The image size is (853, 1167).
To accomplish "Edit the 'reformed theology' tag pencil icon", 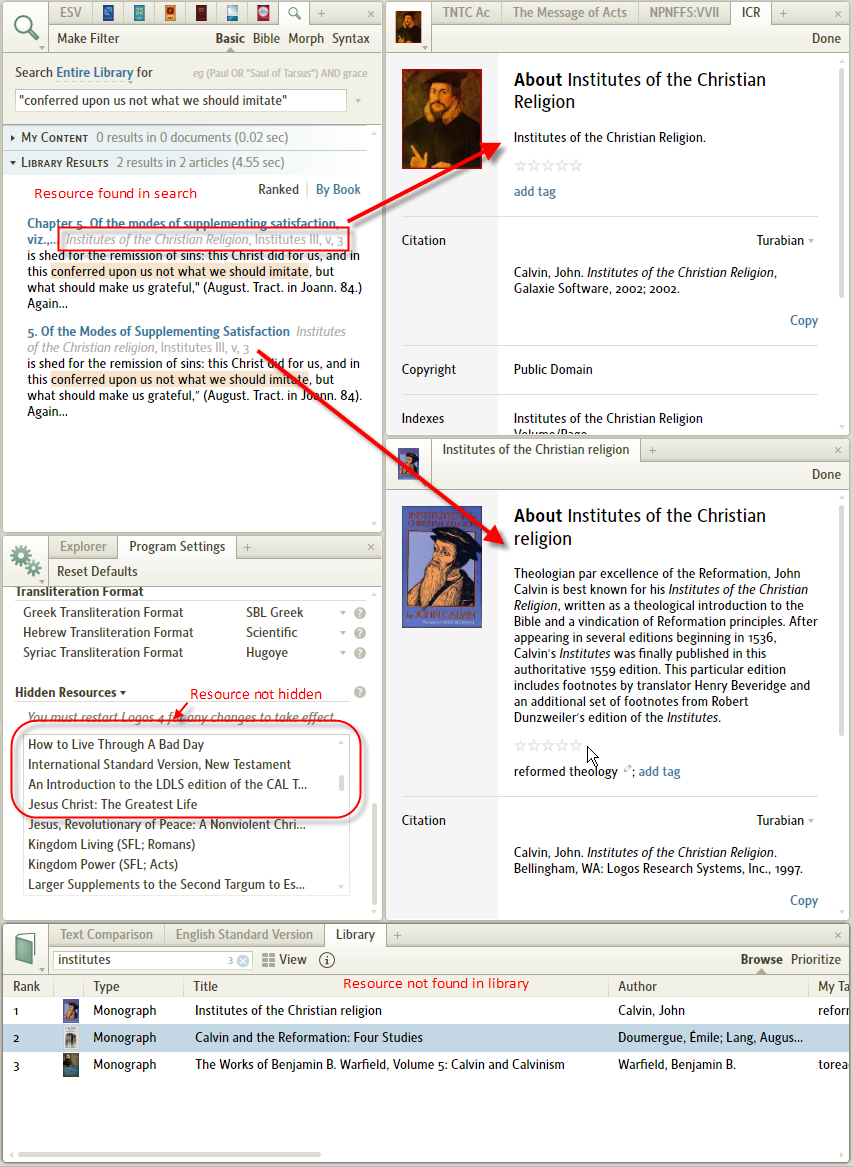I will click(627, 770).
